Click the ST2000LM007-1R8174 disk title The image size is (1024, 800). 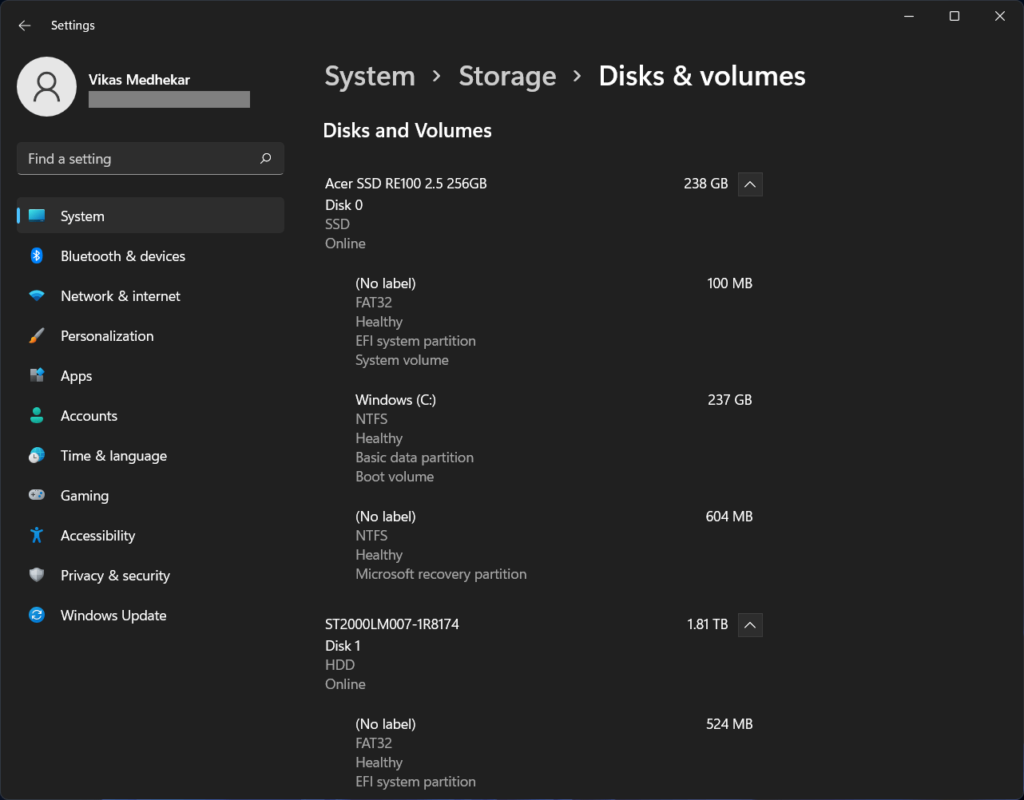(x=392, y=624)
